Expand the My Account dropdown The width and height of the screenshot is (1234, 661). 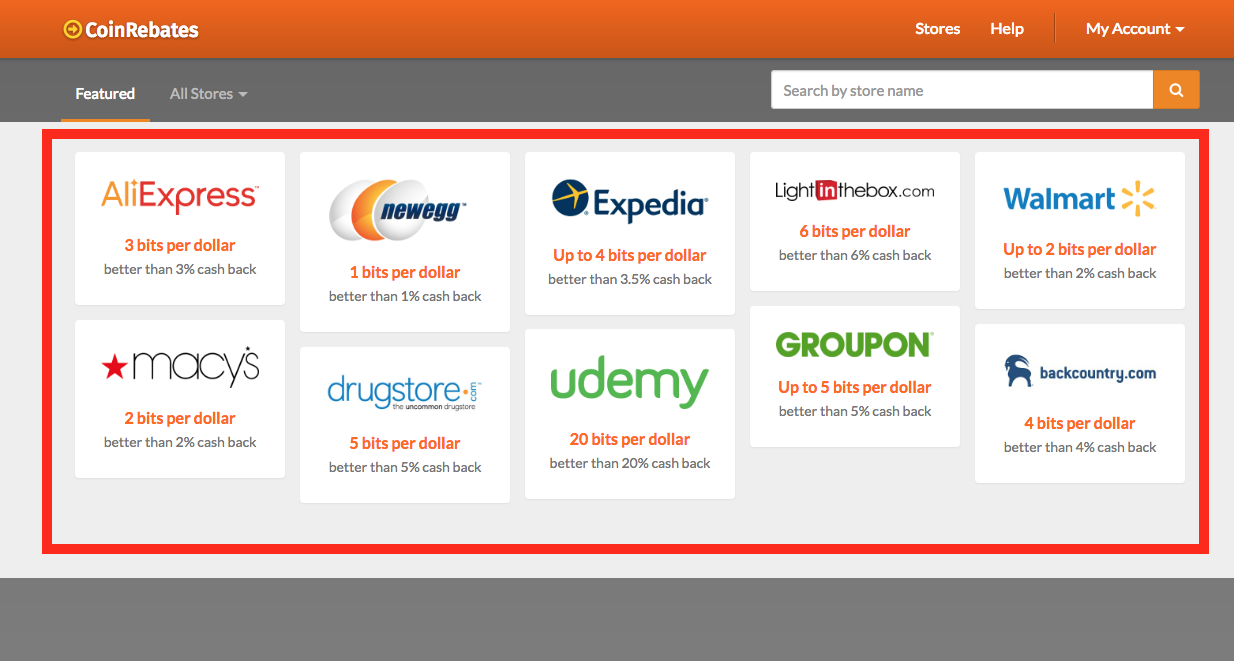[x=1135, y=29]
